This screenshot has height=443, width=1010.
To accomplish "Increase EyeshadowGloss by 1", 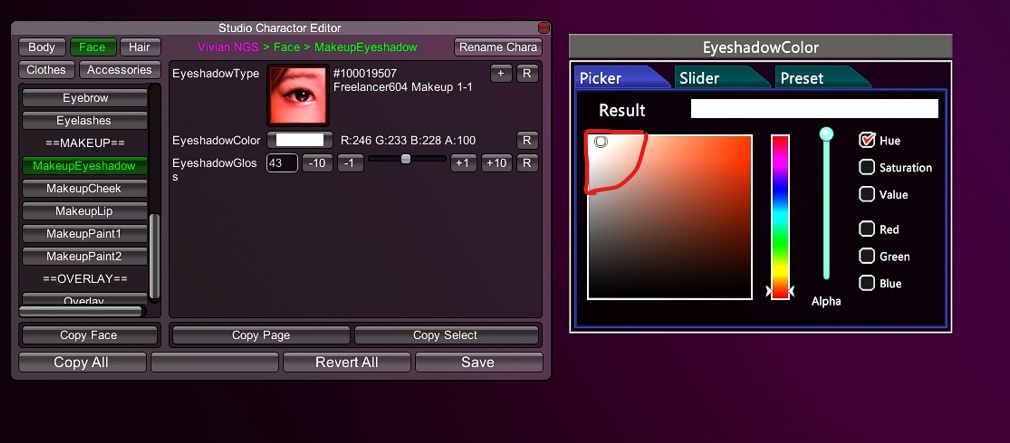I will click(x=462, y=163).
